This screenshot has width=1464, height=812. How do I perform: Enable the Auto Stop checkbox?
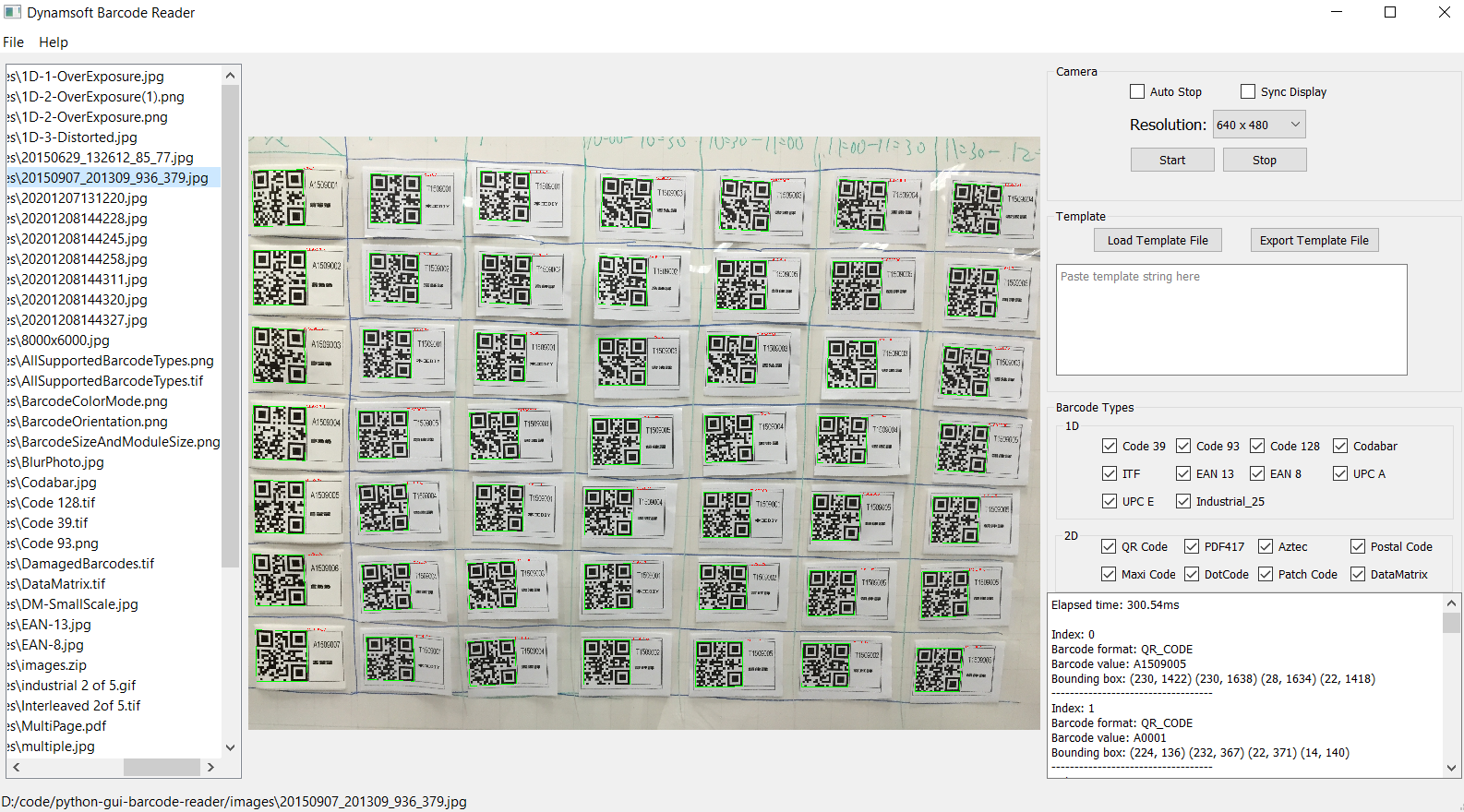pos(1137,91)
